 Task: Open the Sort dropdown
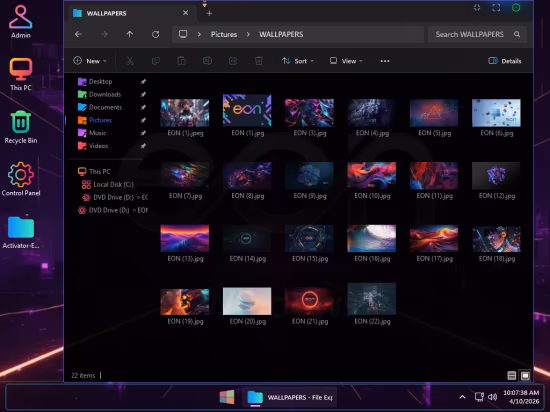point(298,61)
